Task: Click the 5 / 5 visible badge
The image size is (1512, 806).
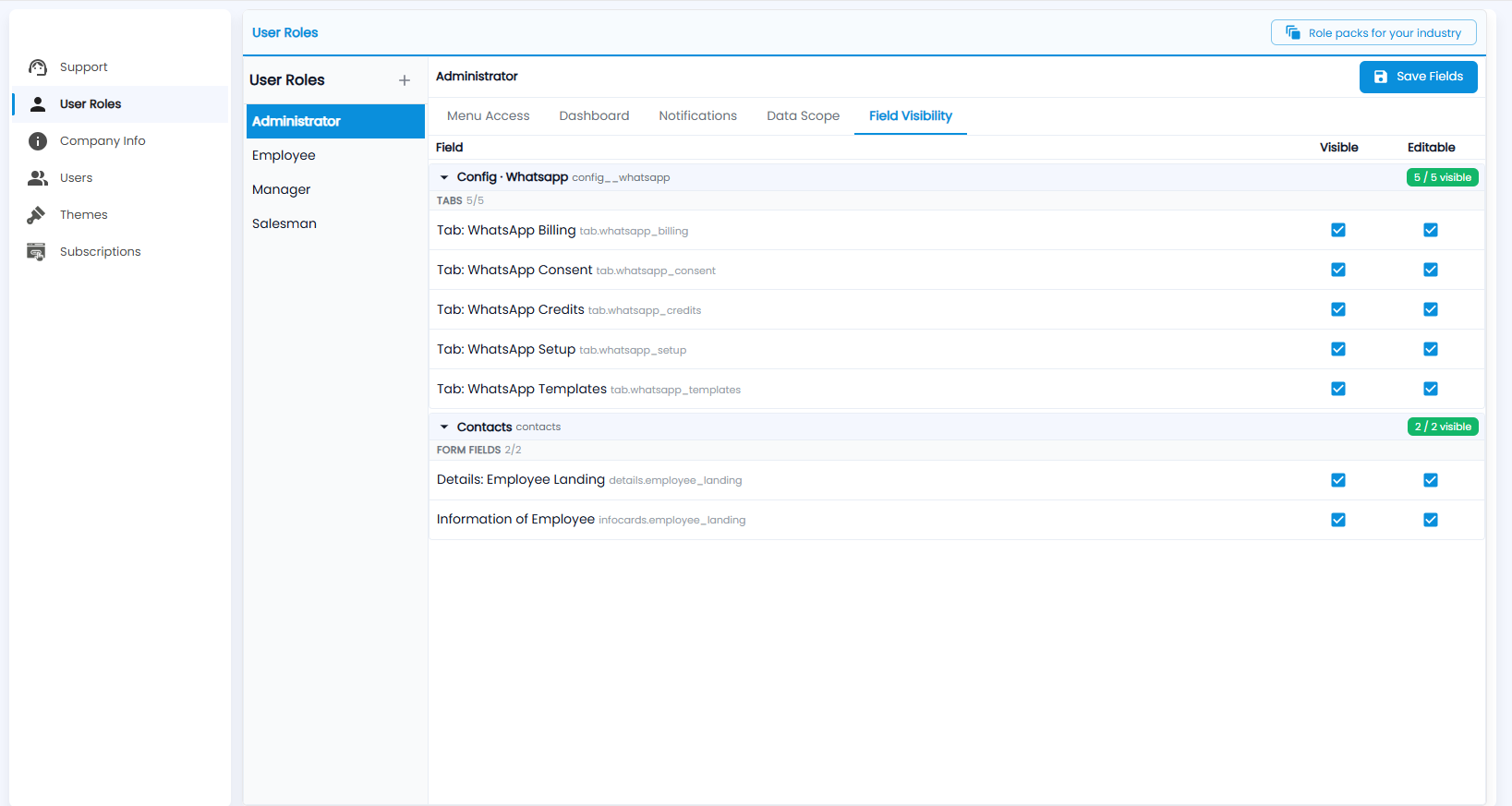Action: tap(1443, 177)
